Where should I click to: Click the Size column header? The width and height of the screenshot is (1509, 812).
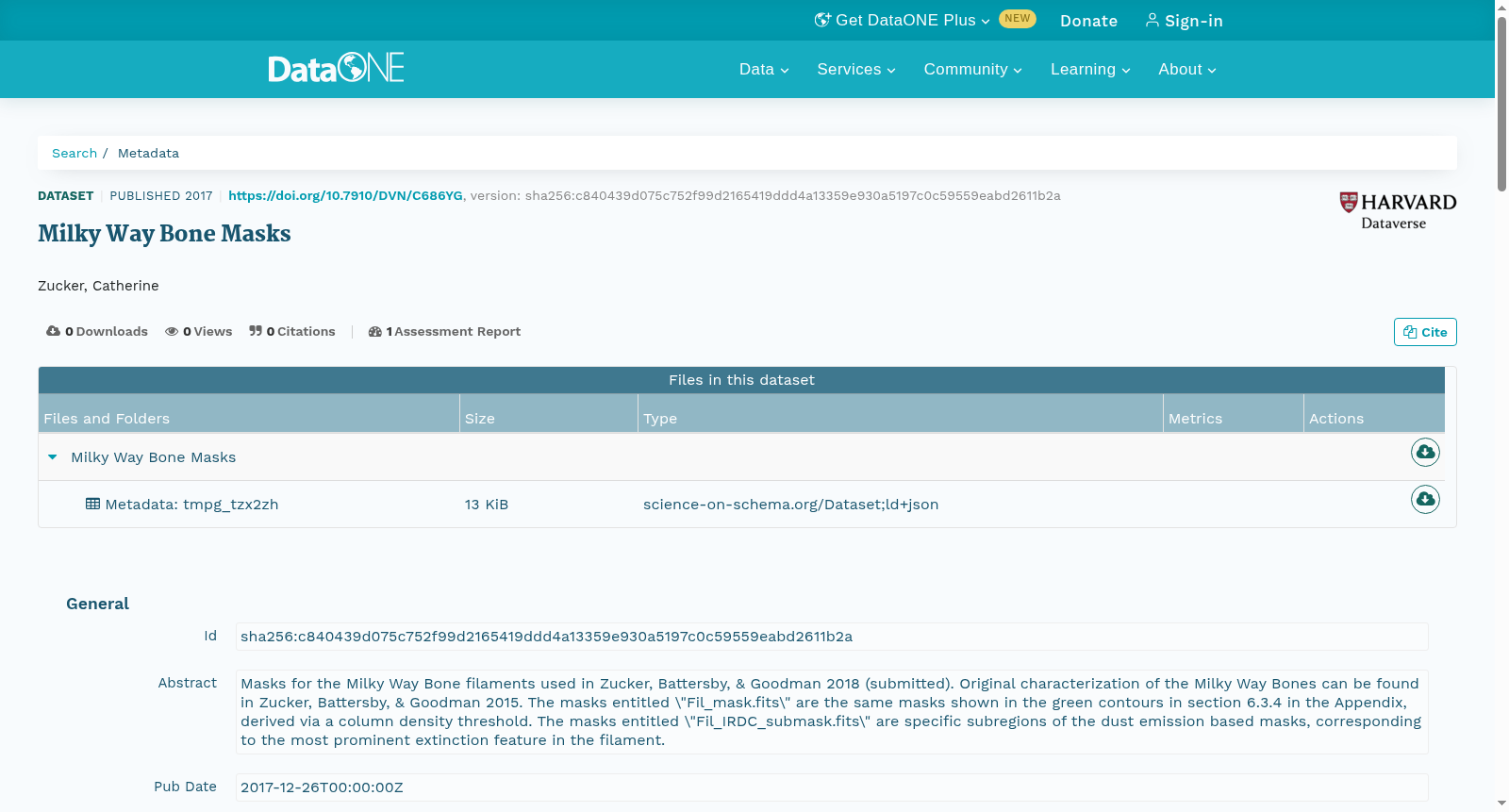tap(549, 414)
